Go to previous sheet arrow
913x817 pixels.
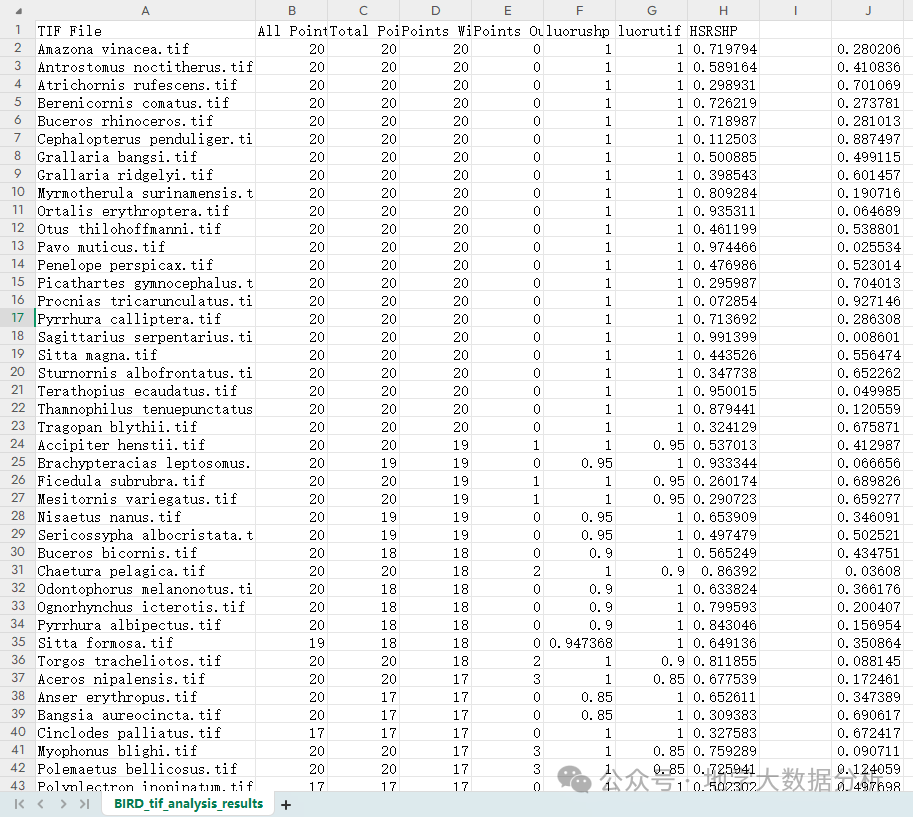pyautogui.click(x=41, y=804)
